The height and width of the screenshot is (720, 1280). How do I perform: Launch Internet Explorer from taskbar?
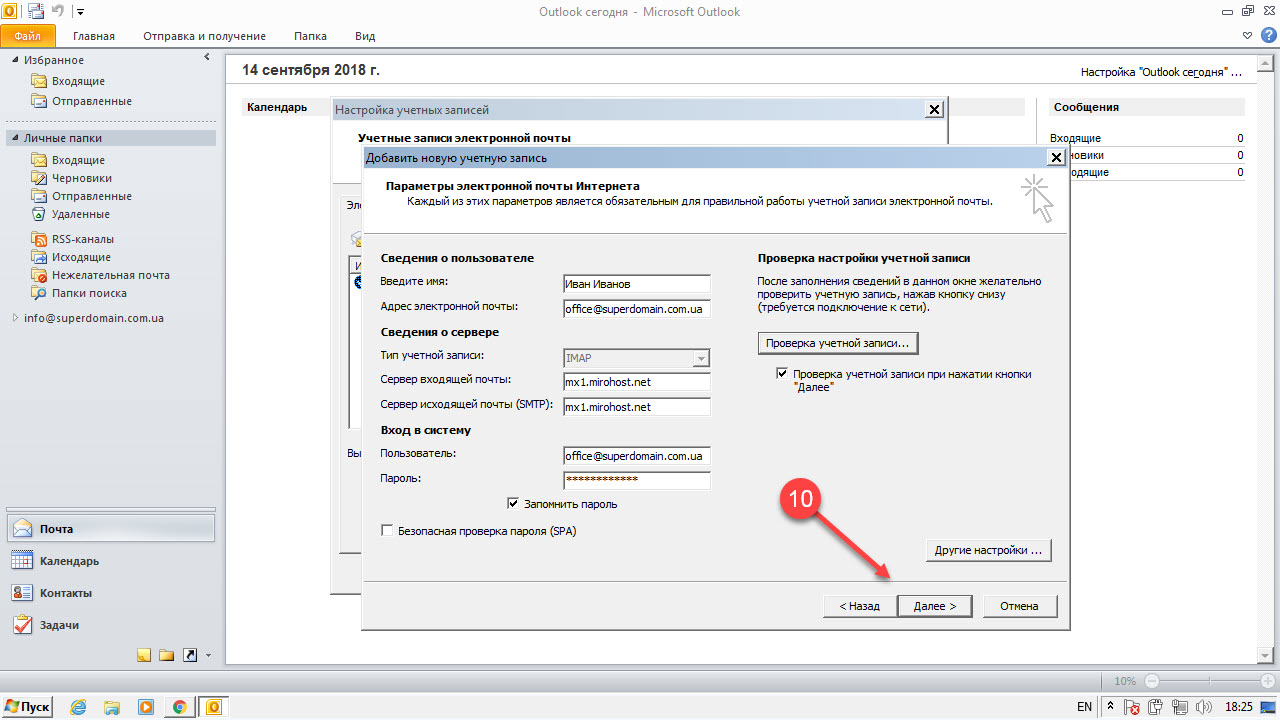[78, 707]
